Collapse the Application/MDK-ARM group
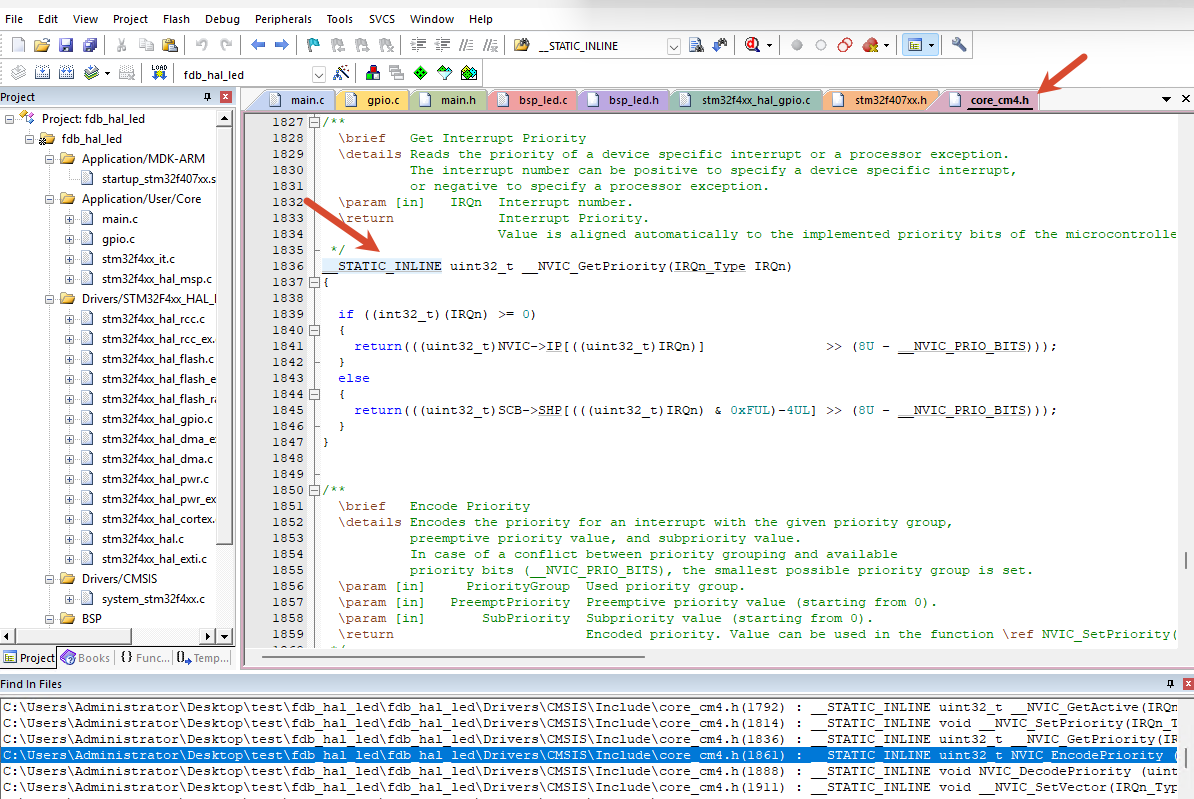The height and width of the screenshot is (799, 1194). tap(49, 159)
